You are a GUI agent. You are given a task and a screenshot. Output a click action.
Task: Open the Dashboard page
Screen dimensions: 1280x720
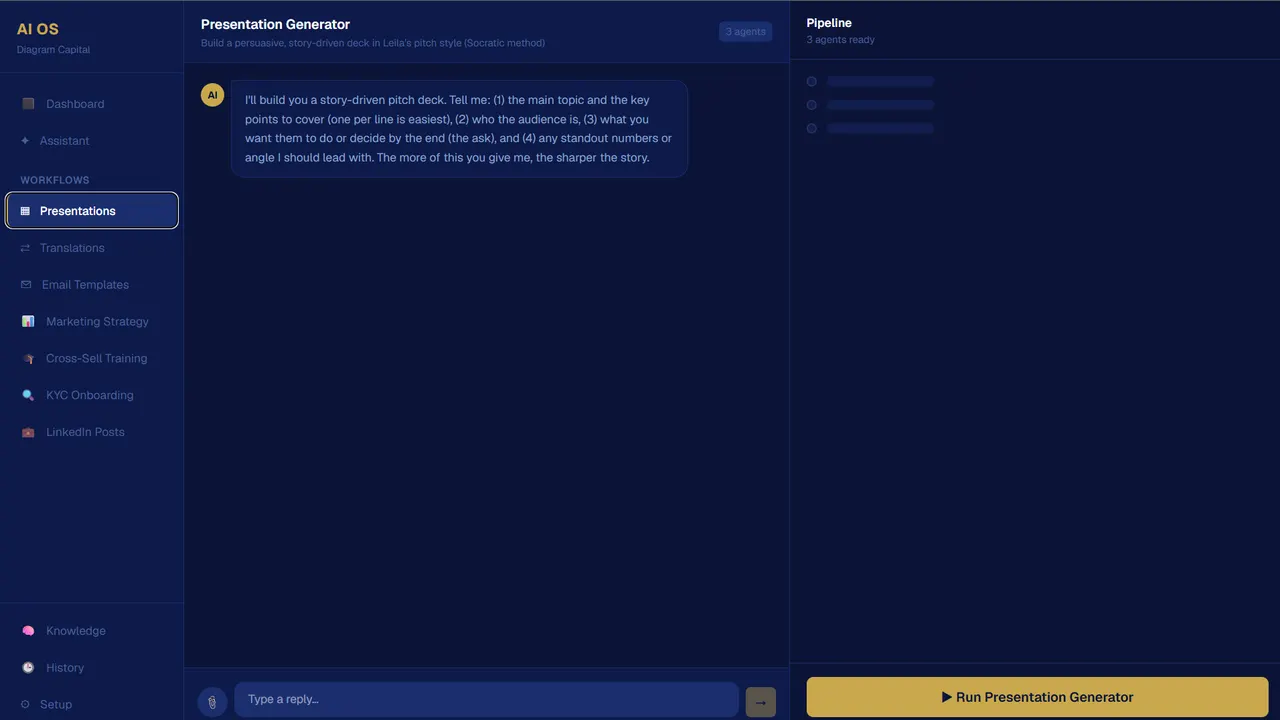pos(92,104)
